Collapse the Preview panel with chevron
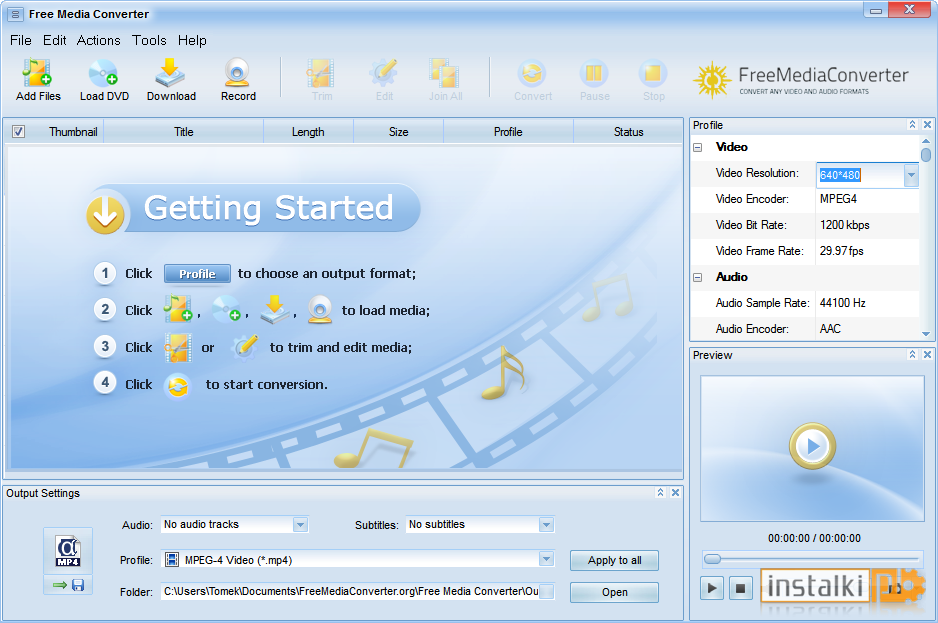Image resolution: width=938 pixels, height=623 pixels. pos(912,354)
